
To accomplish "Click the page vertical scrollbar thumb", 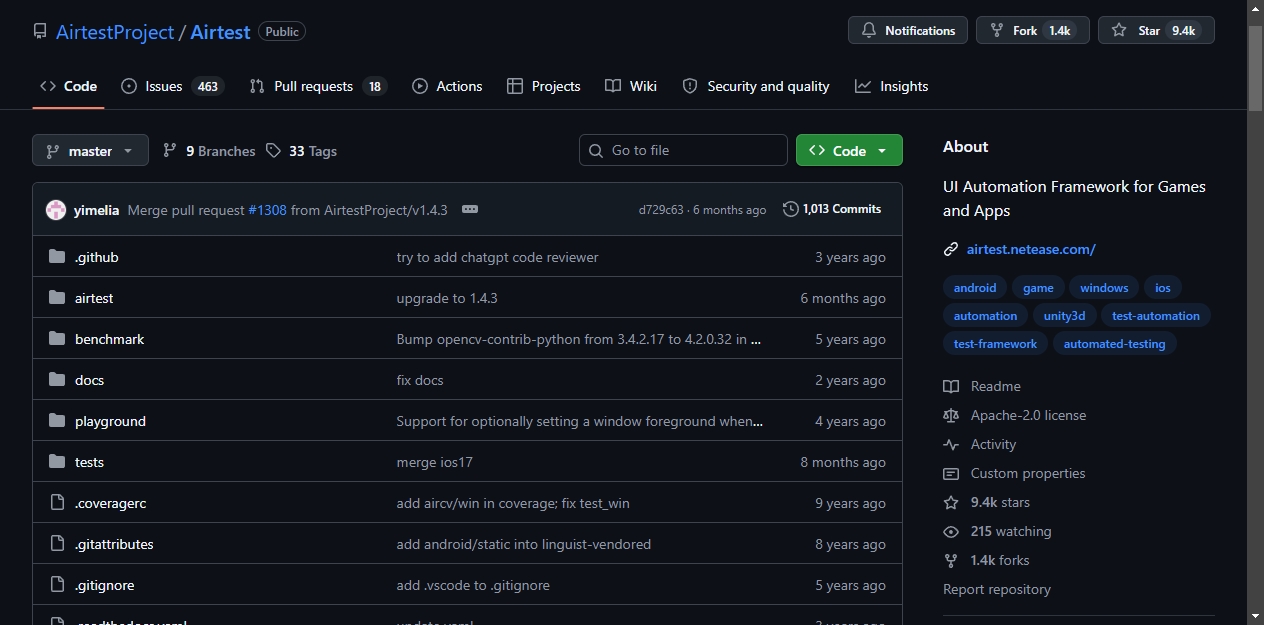I will pos(1255,68).
